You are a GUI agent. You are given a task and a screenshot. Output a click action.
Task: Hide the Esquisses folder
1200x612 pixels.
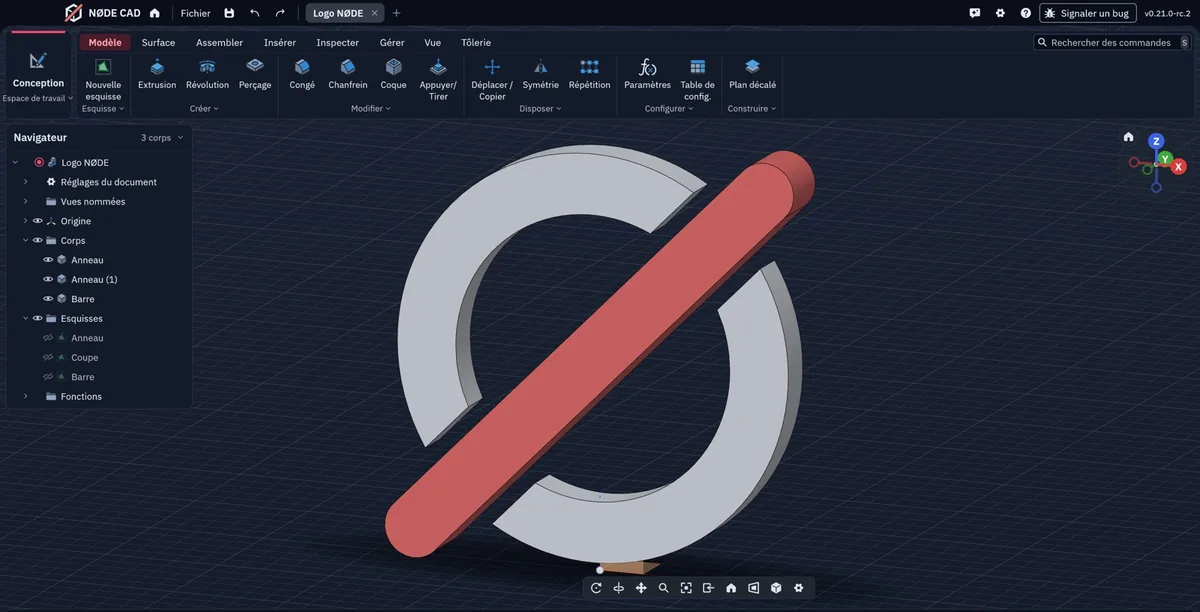(37, 319)
